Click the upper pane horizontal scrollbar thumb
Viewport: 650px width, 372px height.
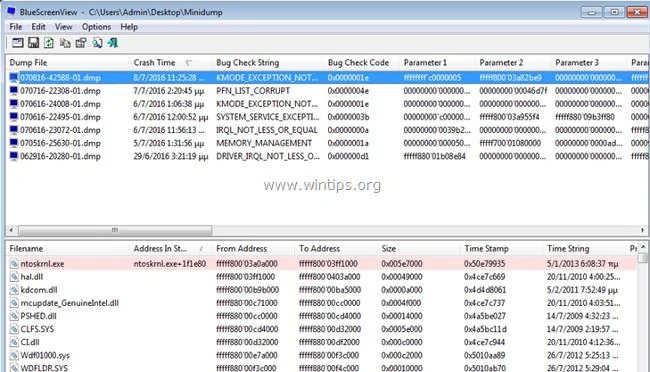pyautogui.click(x=115, y=230)
